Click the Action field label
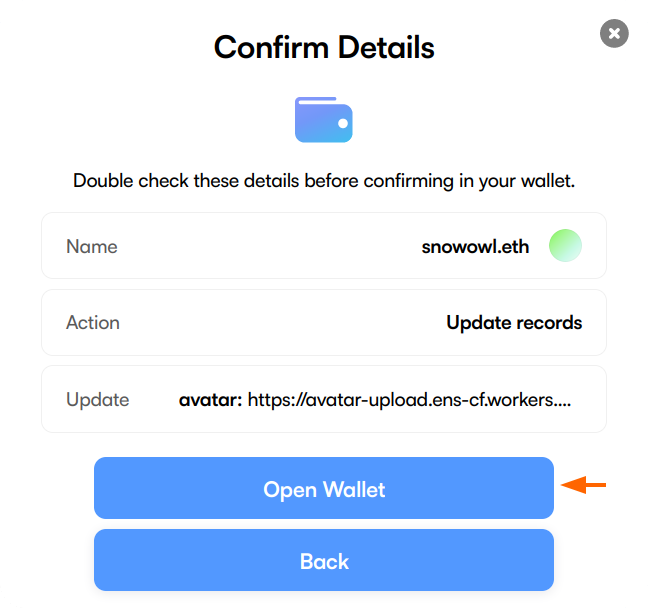This screenshot has width=648, height=608. coord(92,323)
